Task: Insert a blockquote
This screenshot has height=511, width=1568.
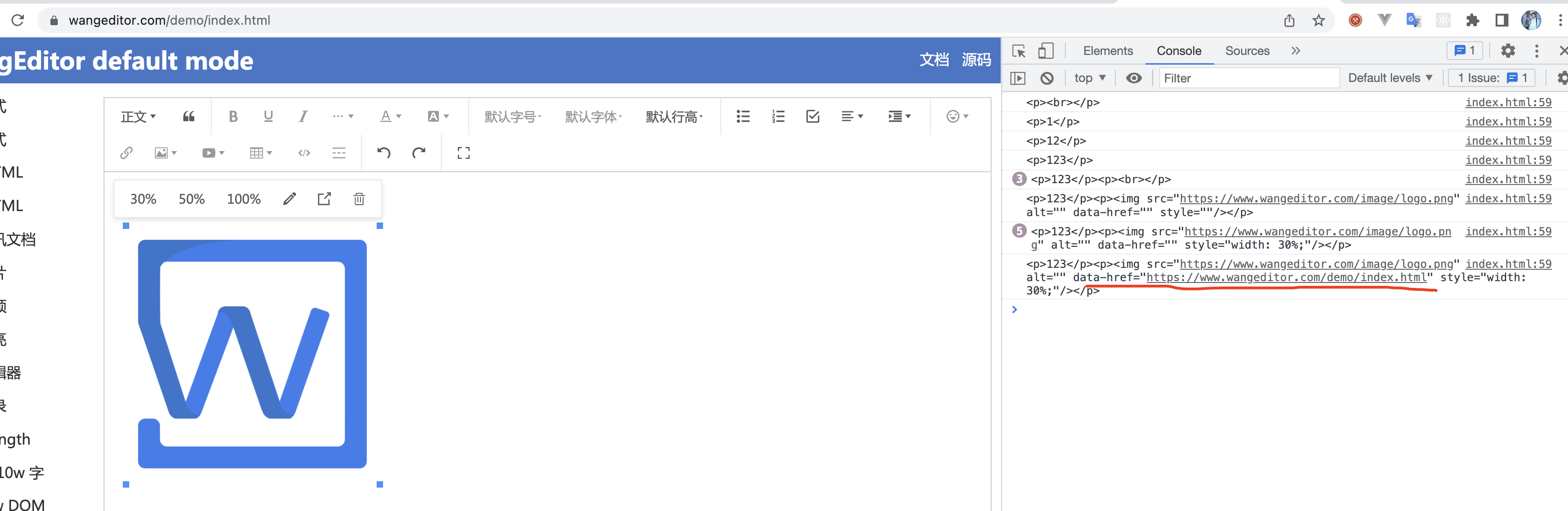Action: tap(189, 116)
